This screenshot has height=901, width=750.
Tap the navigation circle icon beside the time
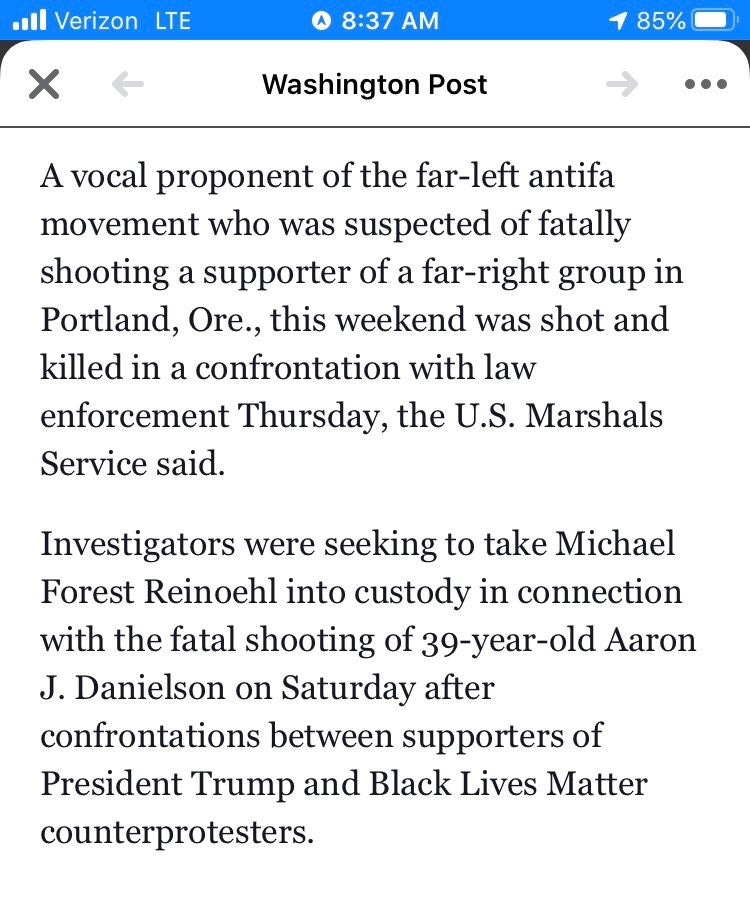321,20
